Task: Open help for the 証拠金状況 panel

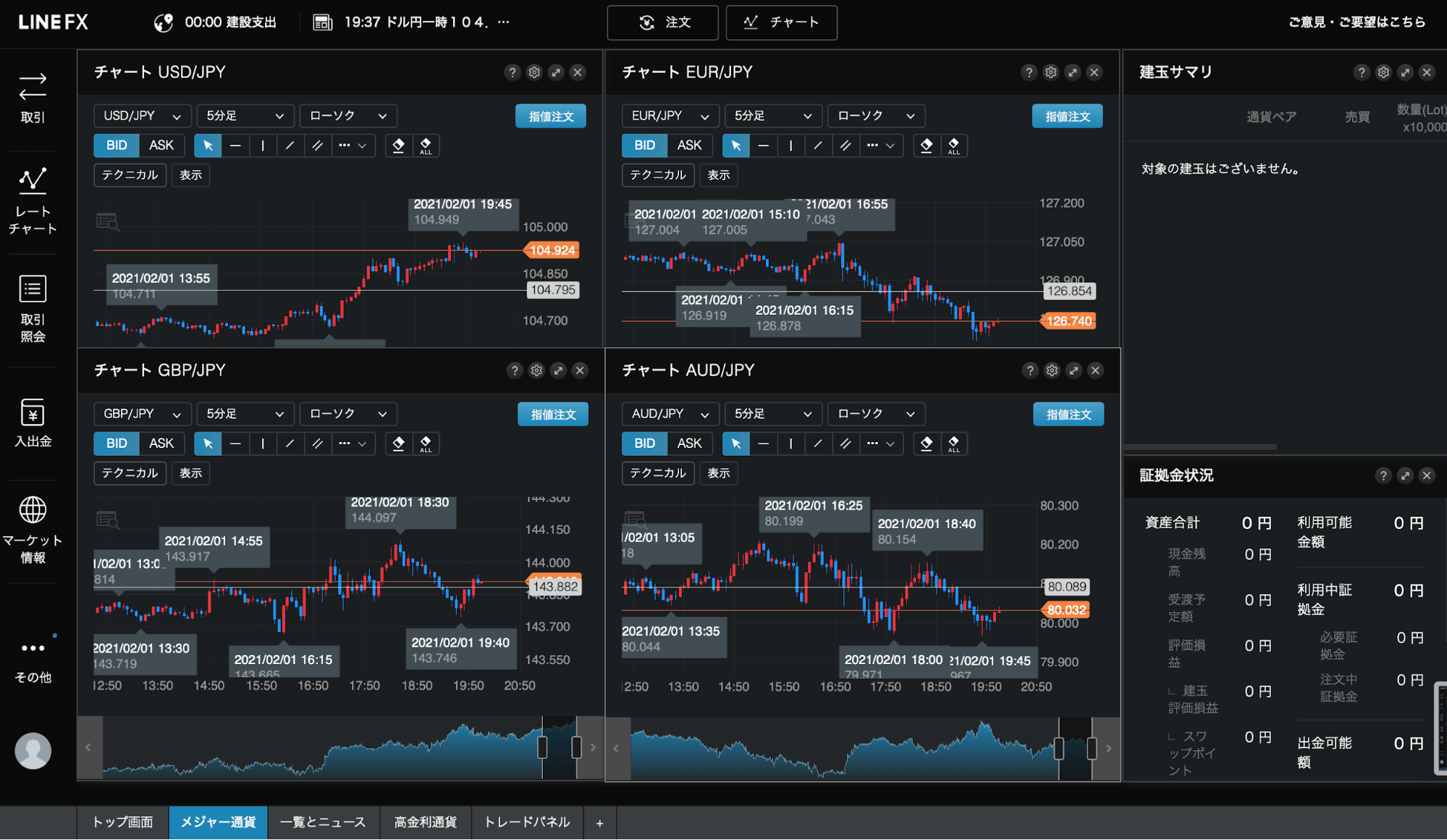Action: 1383,475
